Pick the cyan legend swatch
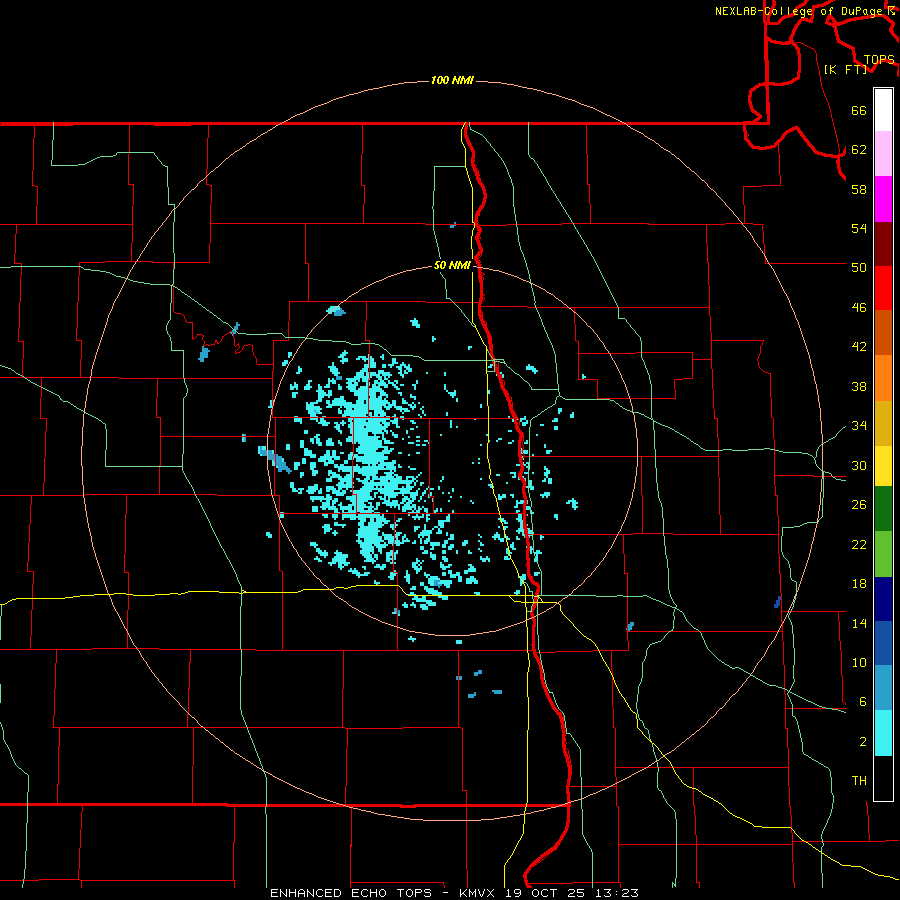Viewport: 900px width, 900px height. pos(883,733)
